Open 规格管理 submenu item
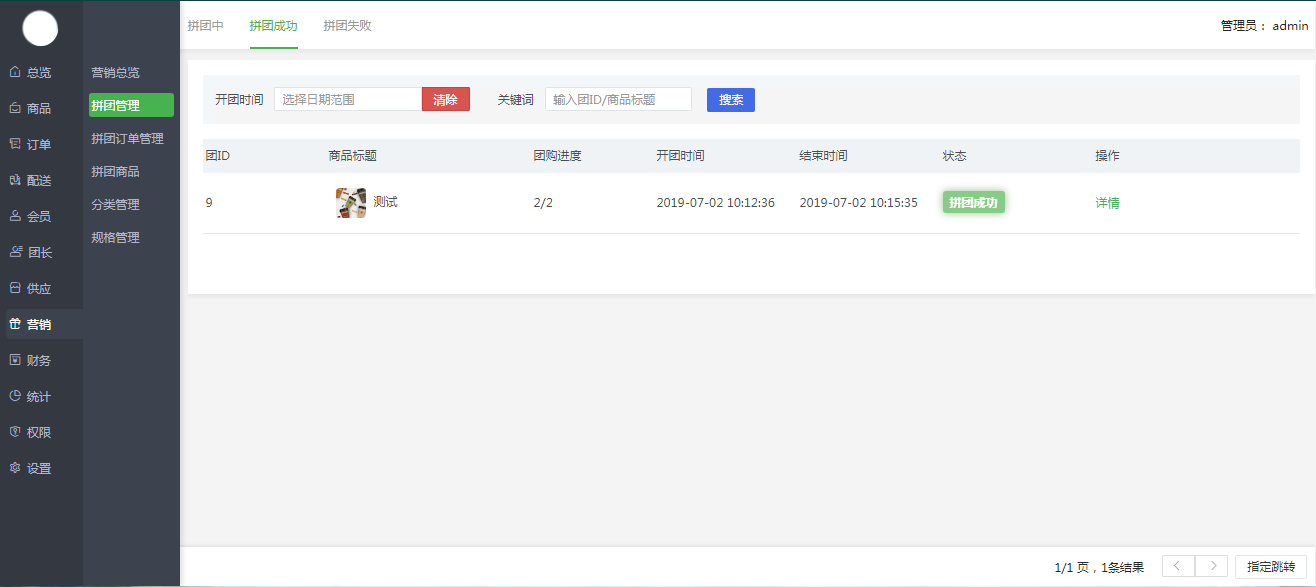 pyautogui.click(x=116, y=238)
